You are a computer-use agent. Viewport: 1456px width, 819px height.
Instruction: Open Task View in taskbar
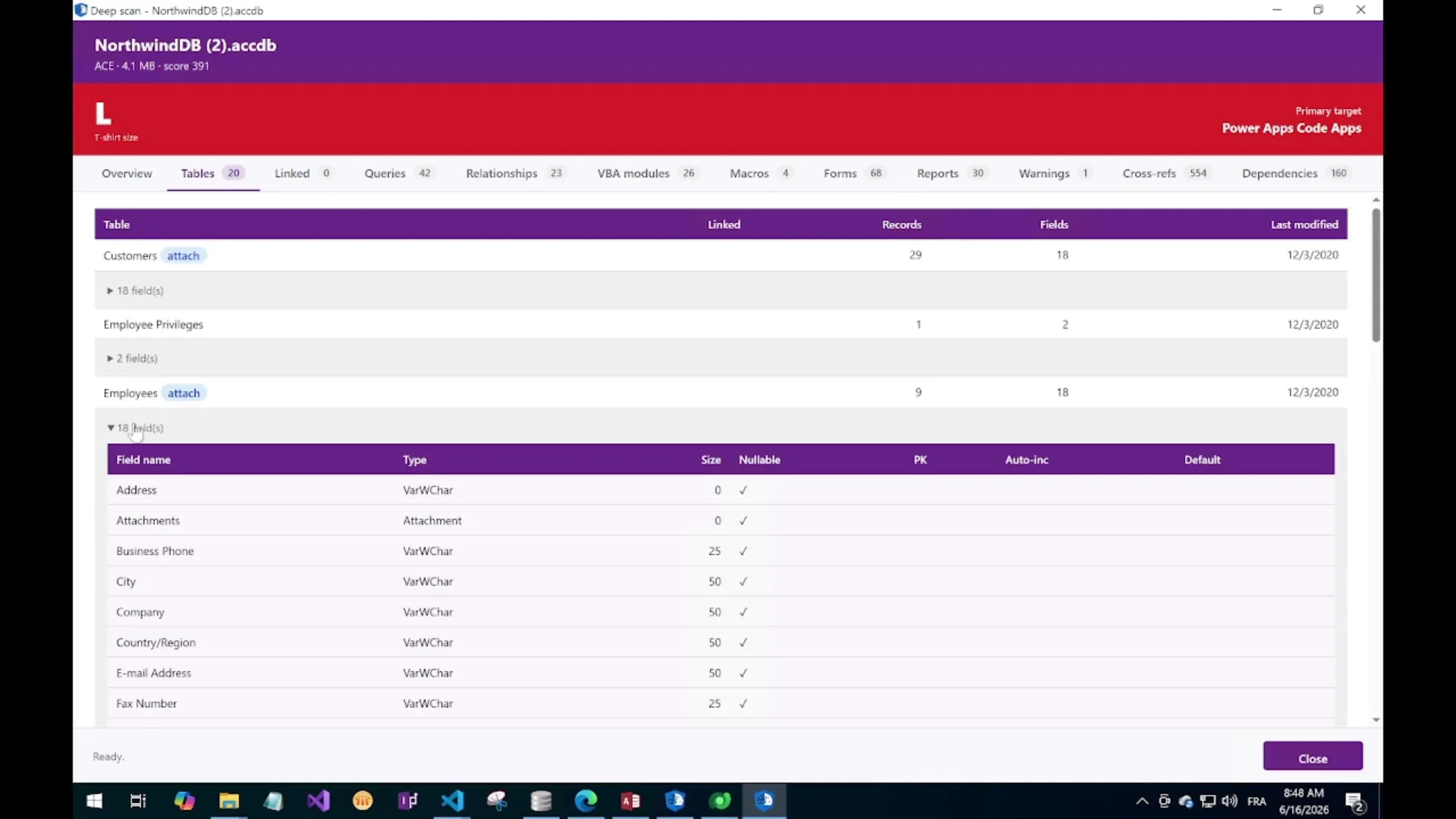click(x=138, y=801)
